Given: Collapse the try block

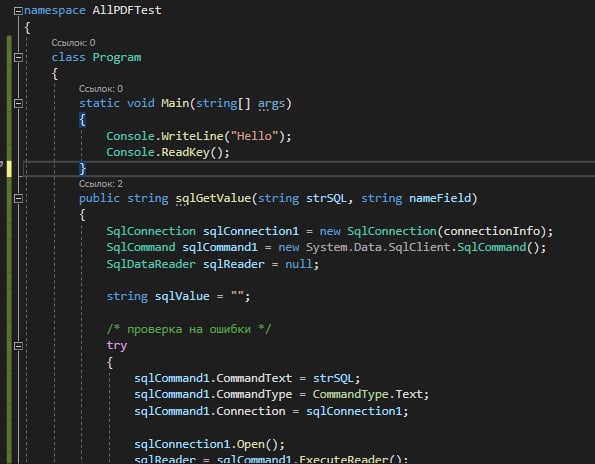Looking at the screenshot, I should 18,346.
